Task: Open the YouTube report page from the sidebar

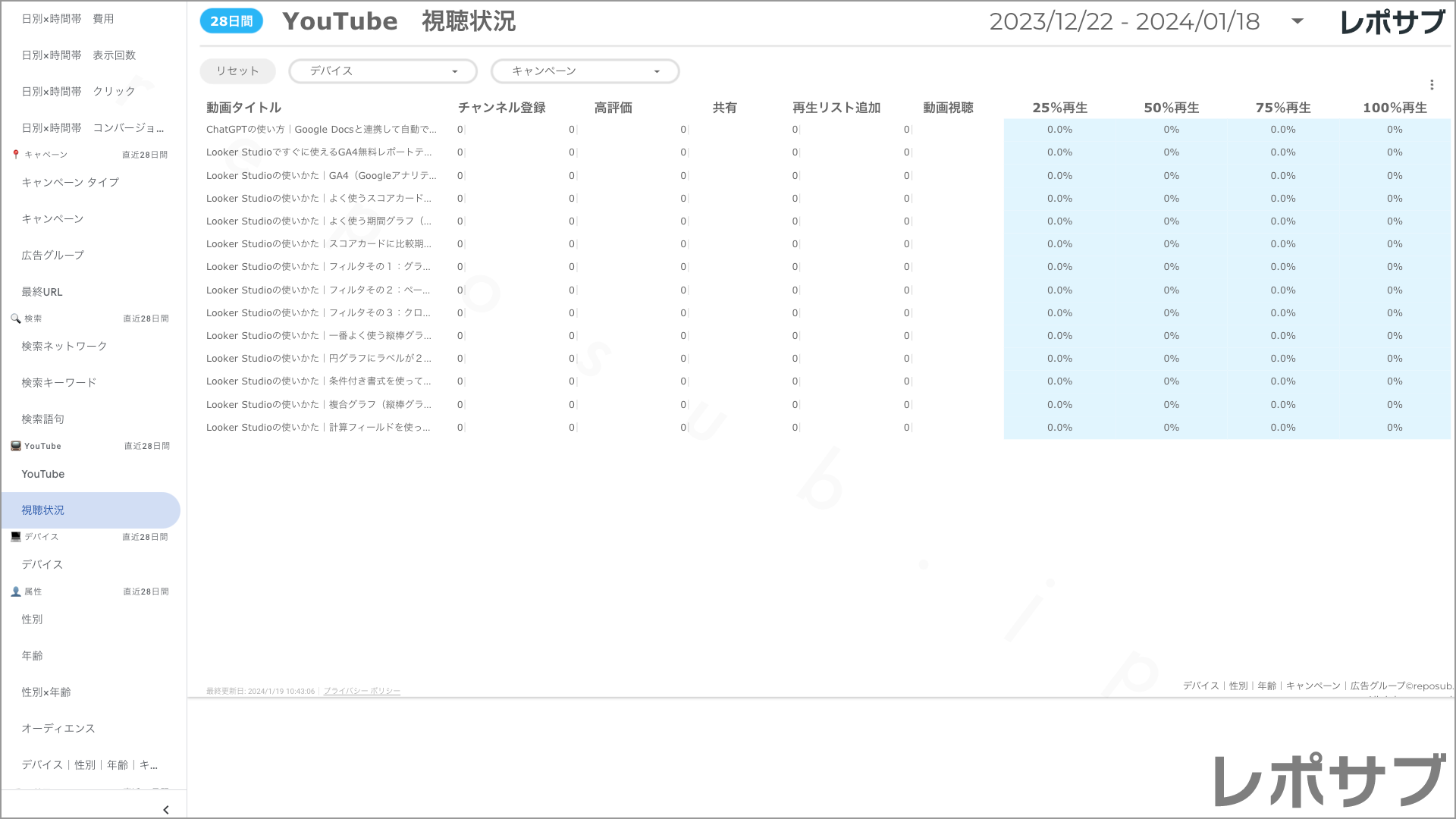Action: [43, 473]
